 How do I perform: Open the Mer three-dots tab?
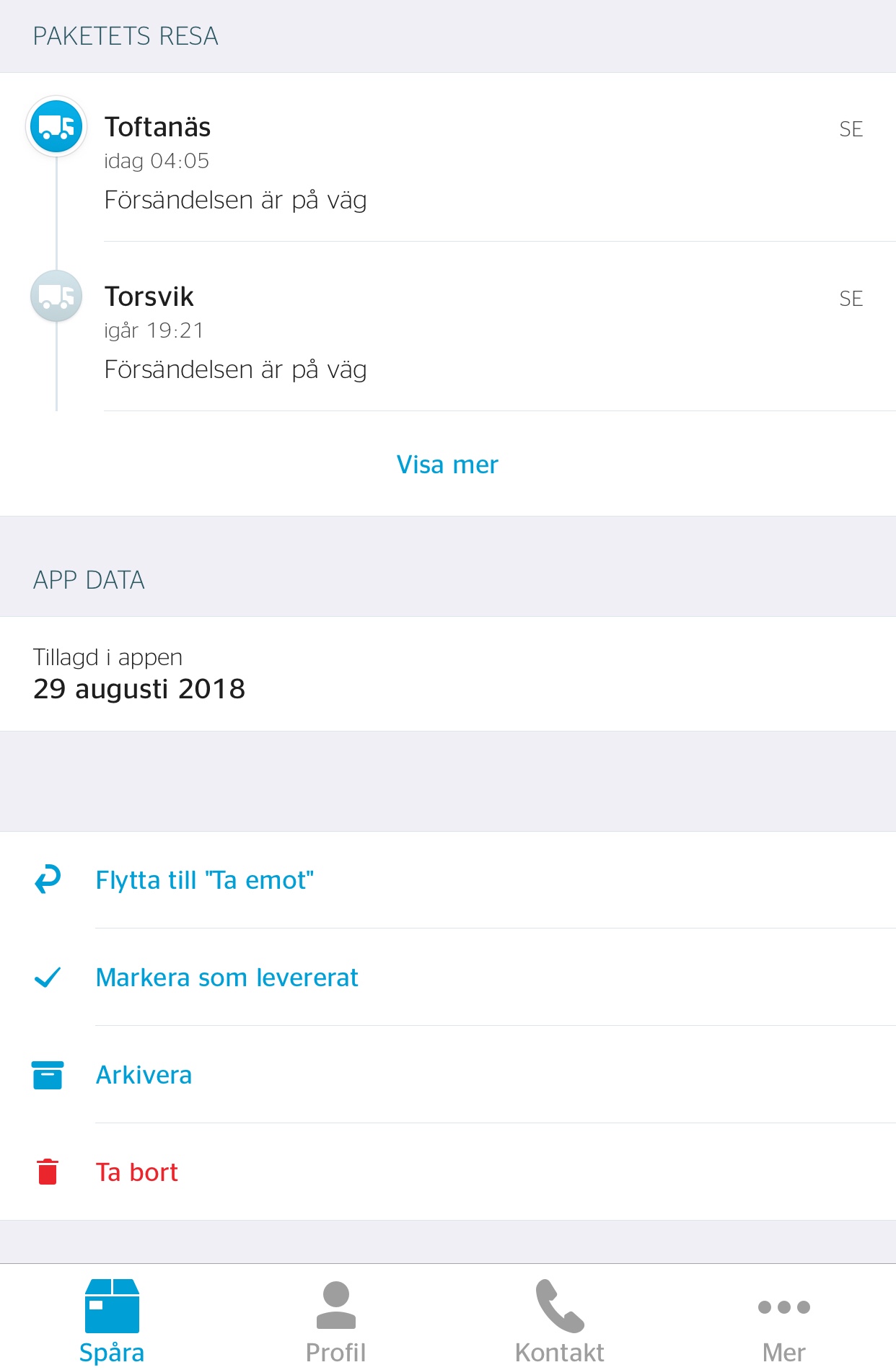tap(784, 1320)
